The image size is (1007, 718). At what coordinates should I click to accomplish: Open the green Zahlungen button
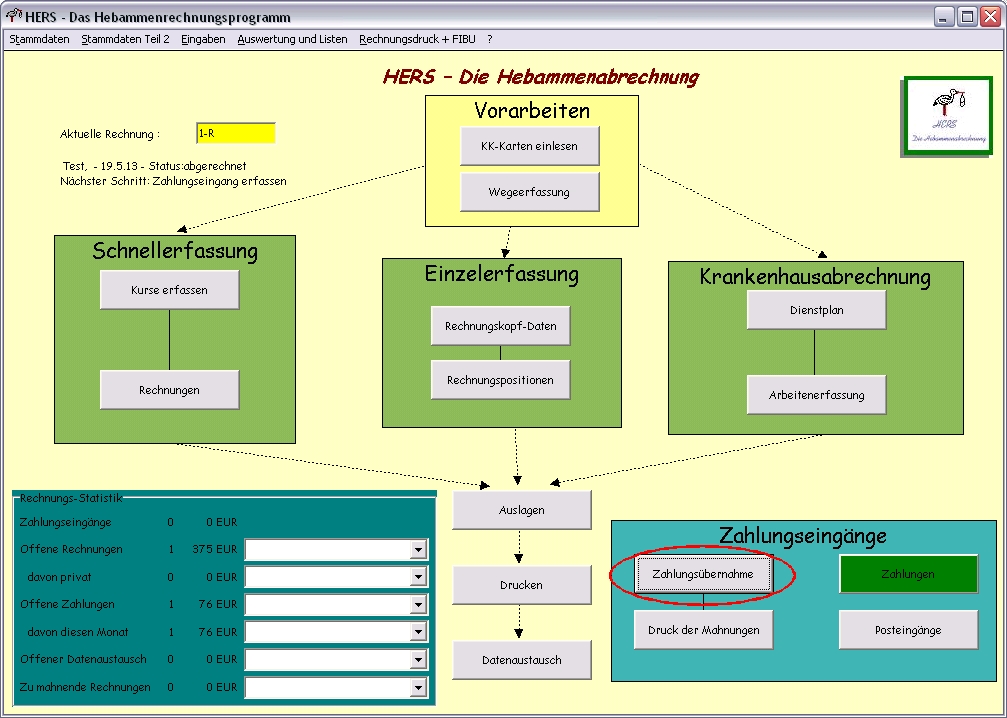[908, 574]
